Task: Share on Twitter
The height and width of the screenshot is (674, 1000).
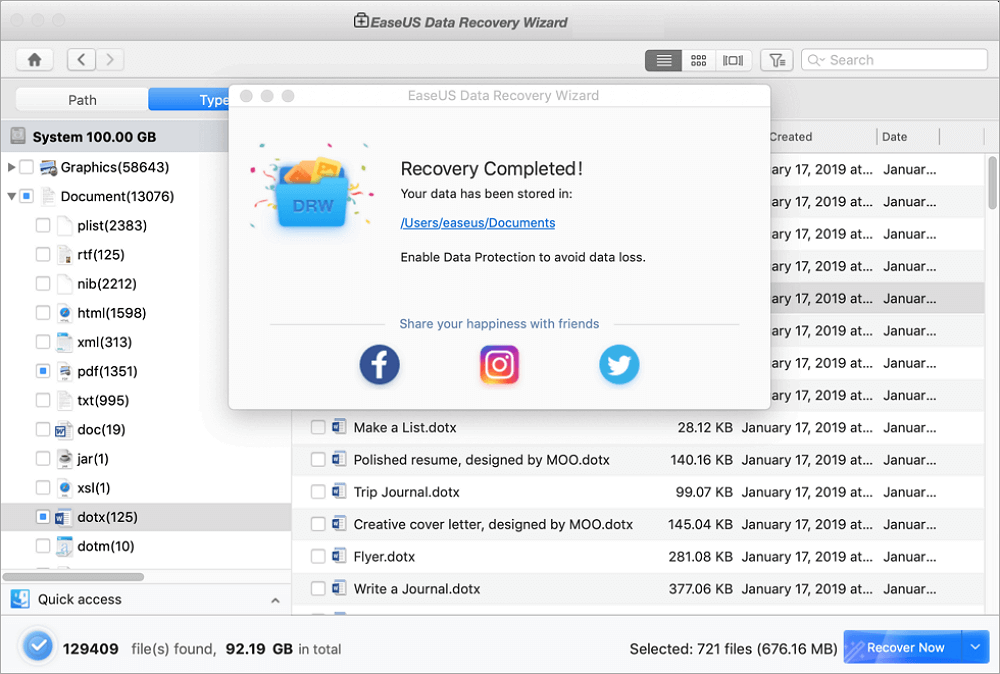Action: tap(619, 365)
